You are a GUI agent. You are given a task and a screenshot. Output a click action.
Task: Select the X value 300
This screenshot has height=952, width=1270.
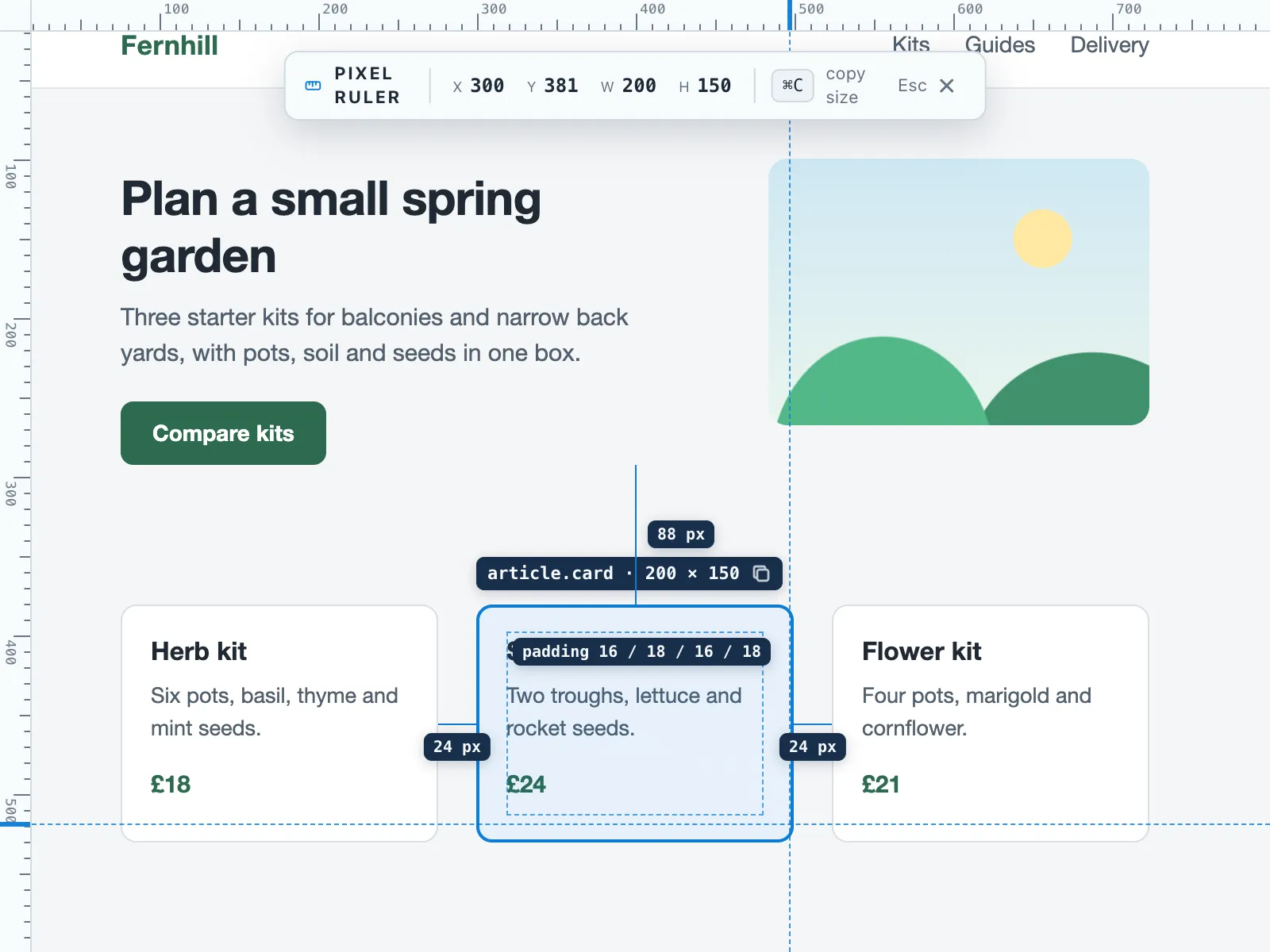487,86
